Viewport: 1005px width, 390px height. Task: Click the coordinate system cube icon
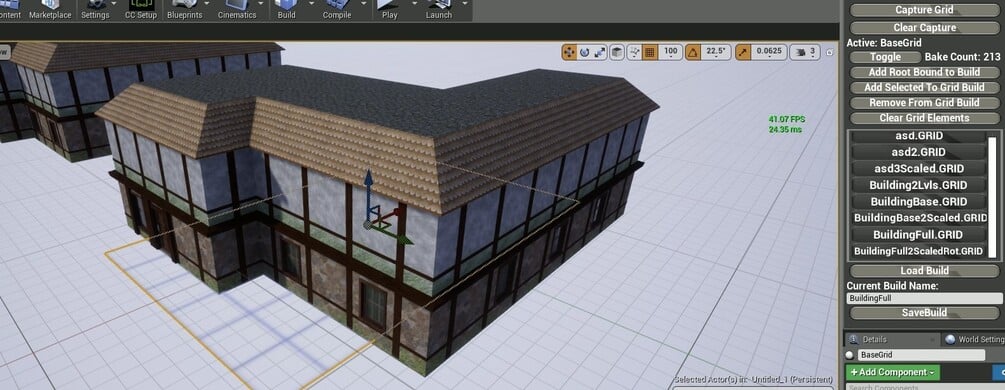[x=617, y=52]
